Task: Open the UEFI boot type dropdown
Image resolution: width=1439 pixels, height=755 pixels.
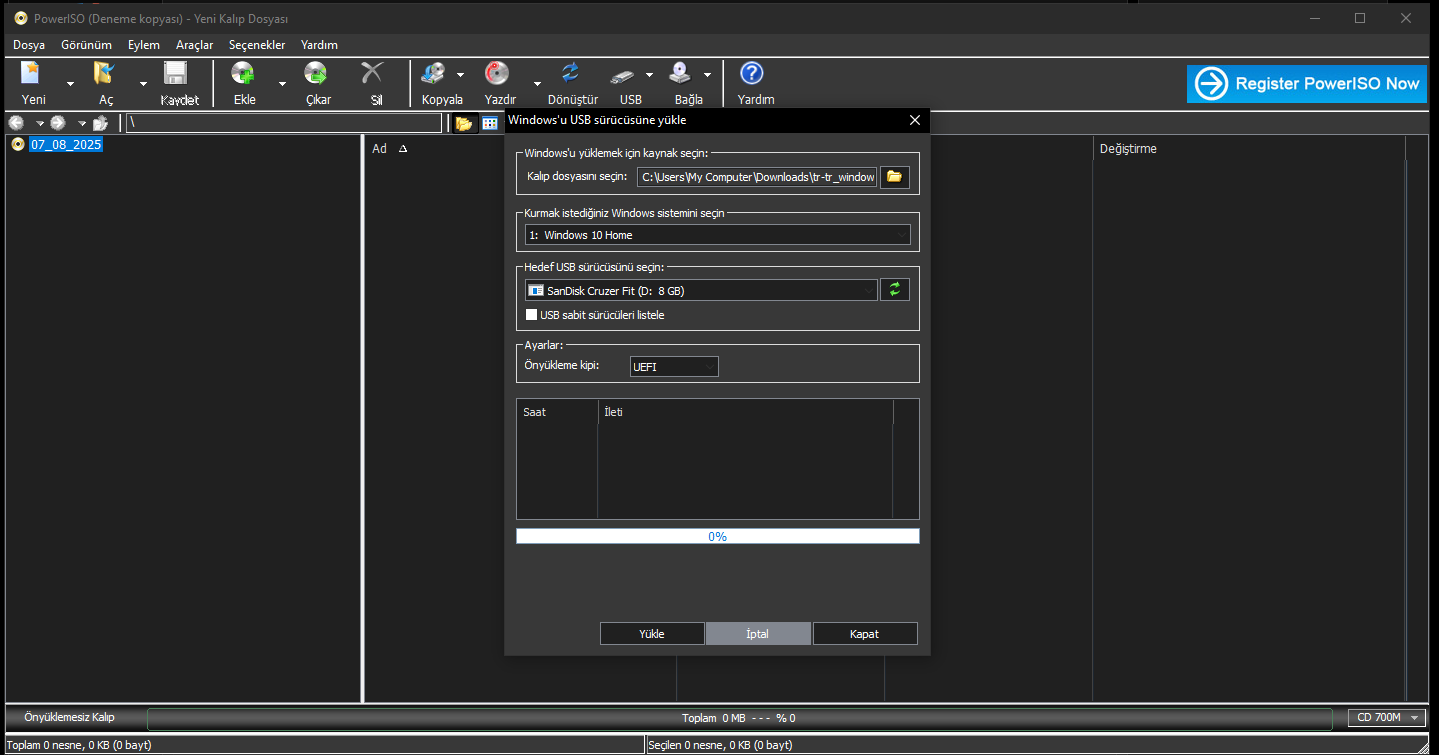Action: [x=674, y=367]
